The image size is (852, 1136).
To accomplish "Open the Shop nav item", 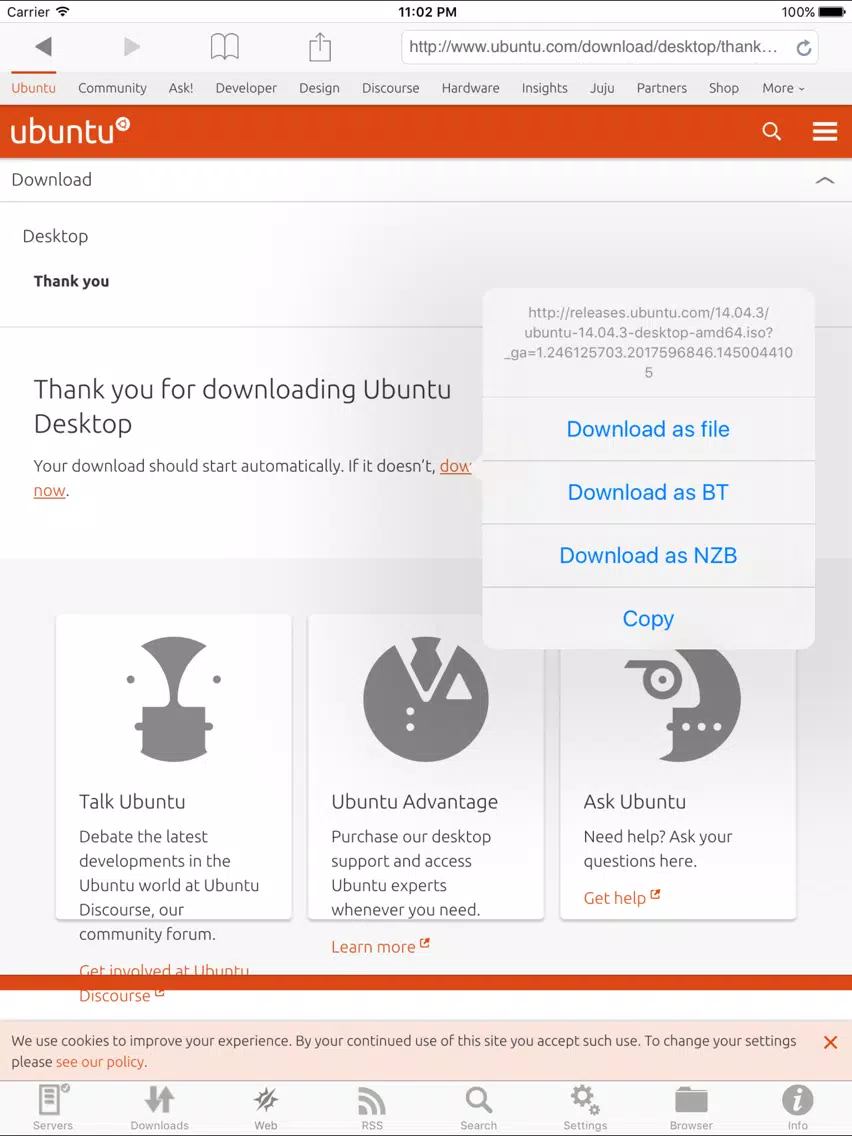I will (724, 88).
